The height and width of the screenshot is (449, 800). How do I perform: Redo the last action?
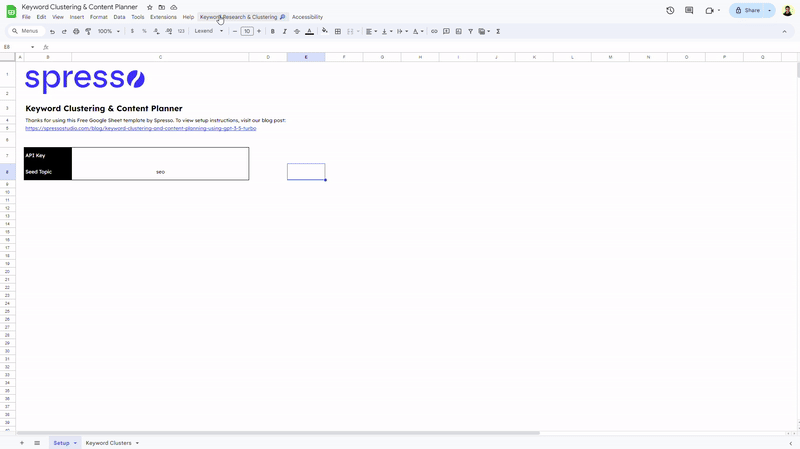tap(64, 32)
